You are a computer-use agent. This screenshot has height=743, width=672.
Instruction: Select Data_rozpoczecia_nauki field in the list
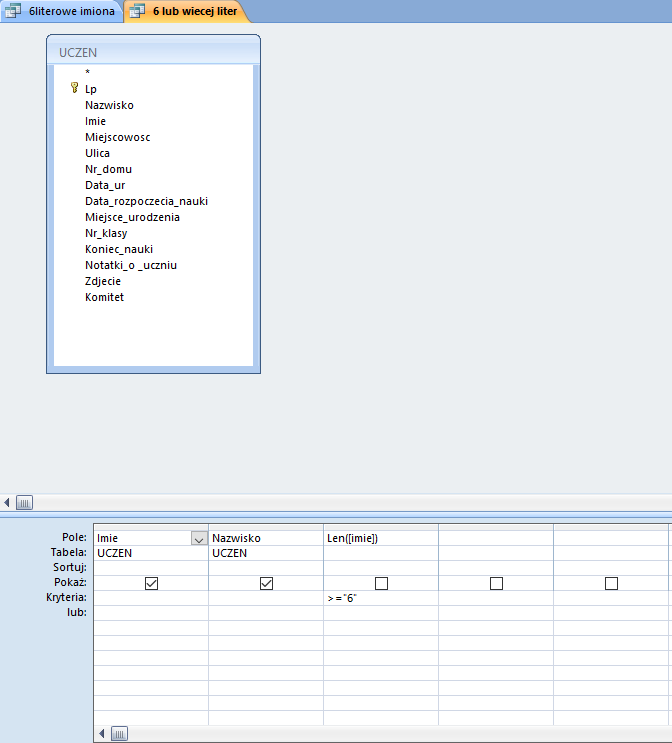tap(146, 201)
